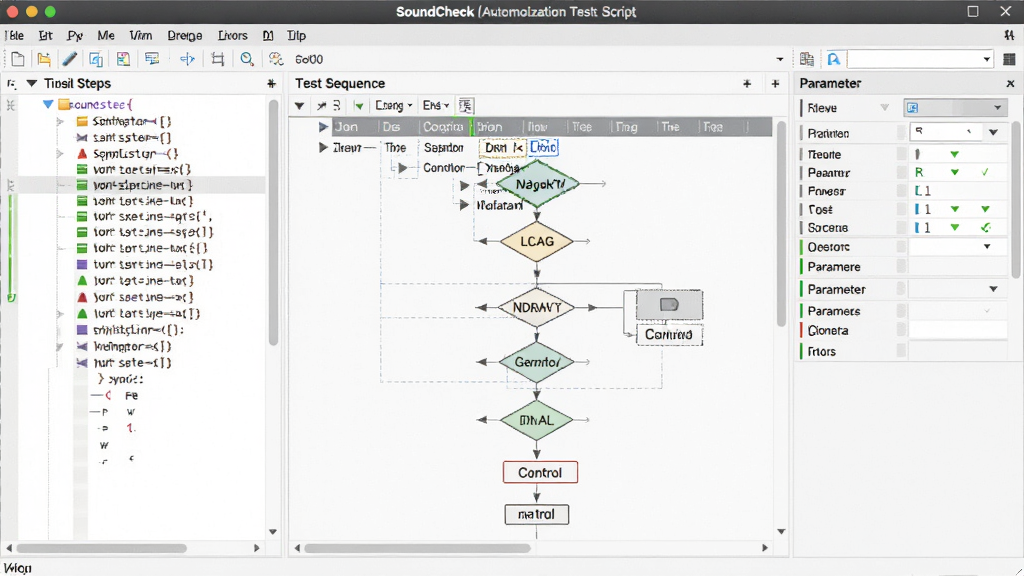1024x576 pixels.
Task: Click the red triangle icon of Semulistgr row
Action: [x=82, y=154]
